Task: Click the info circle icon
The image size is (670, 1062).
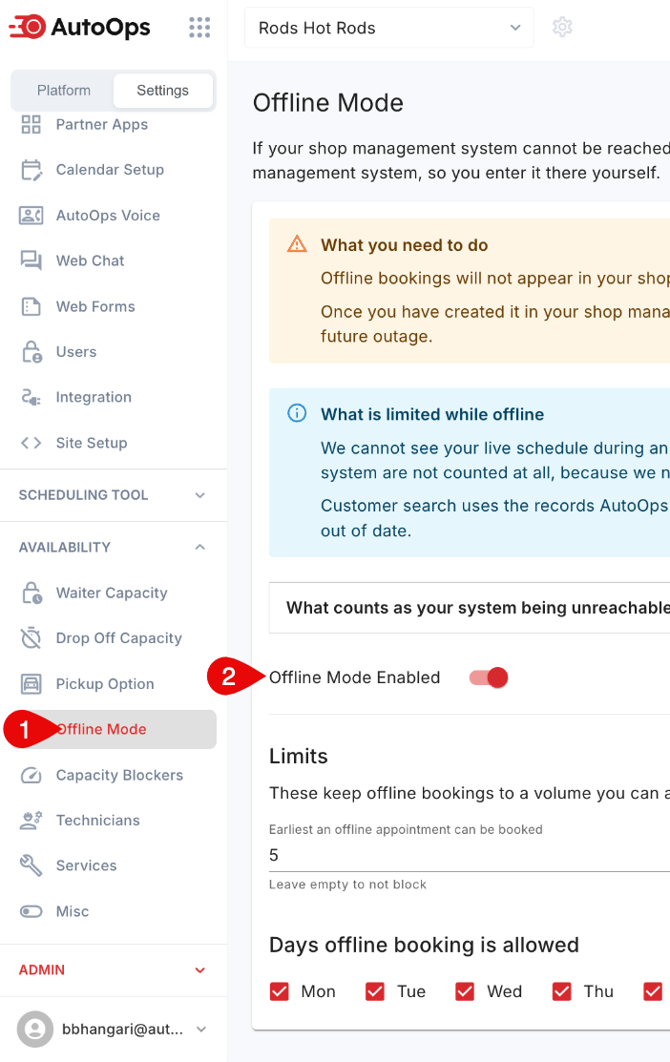Action: click(297, 413)
